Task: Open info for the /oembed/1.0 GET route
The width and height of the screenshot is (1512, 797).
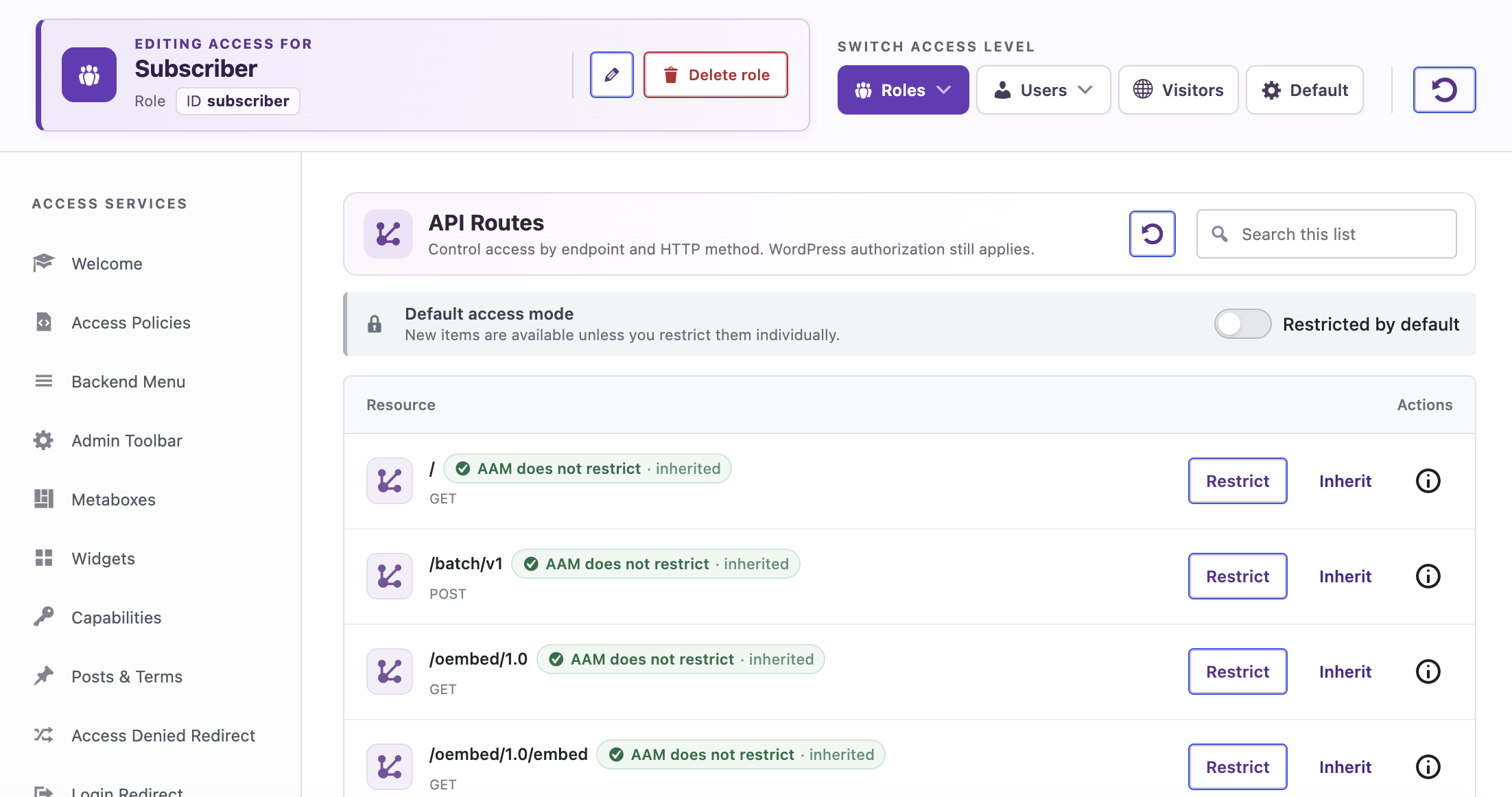Action: 1428,671
